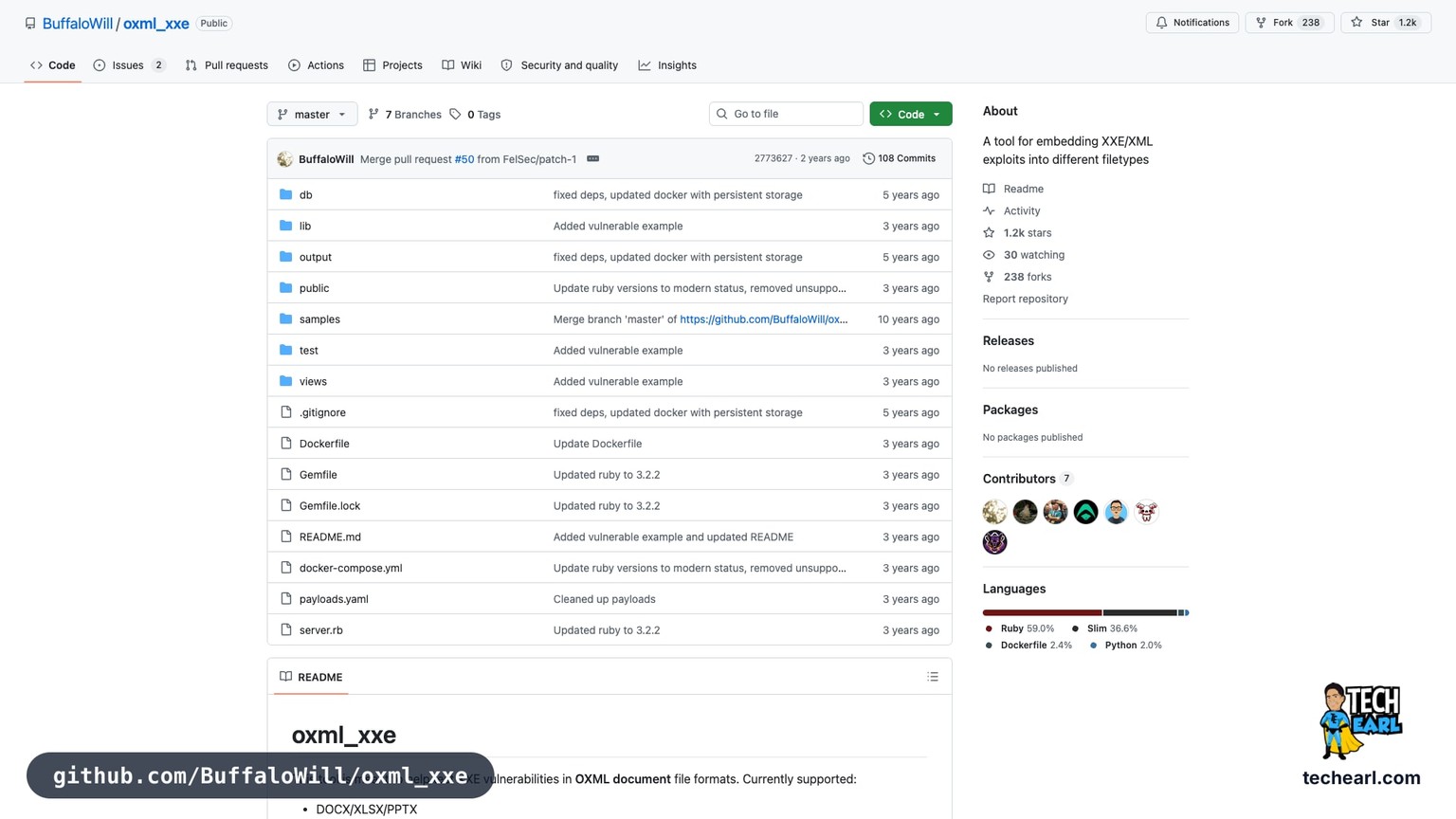Open the Packages heading link
Screen dimensions: 1456x819
(x=1010, y=409)
